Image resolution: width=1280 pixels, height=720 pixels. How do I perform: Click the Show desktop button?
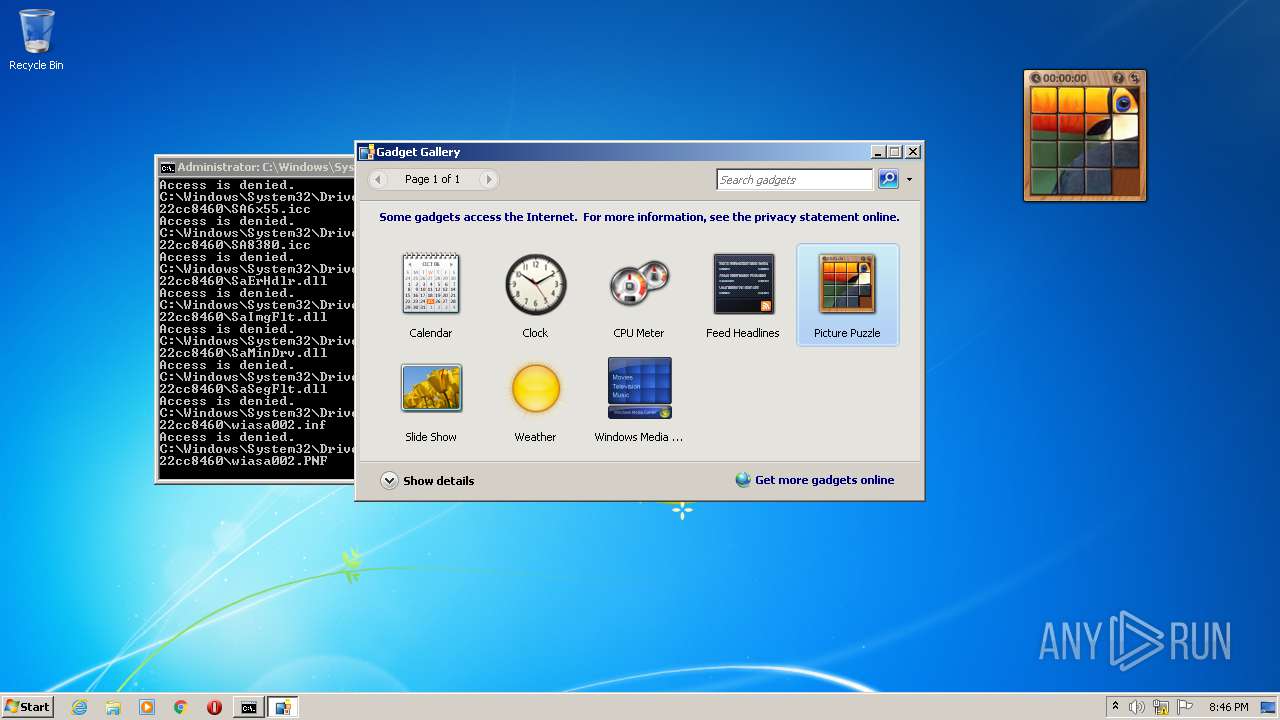coord(1269,707)
